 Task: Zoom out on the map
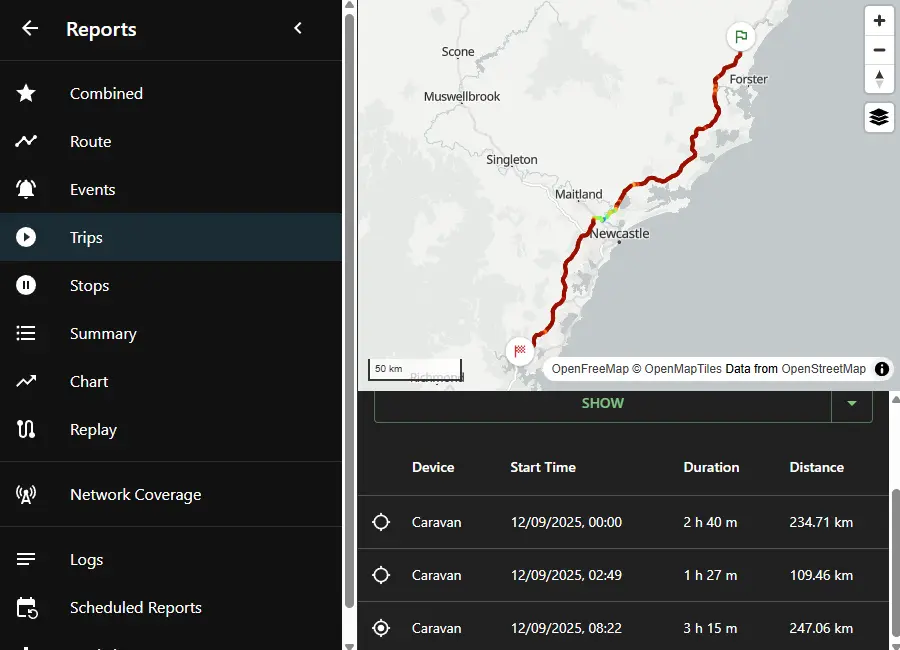pyautogui.click(x=879, y=50)
